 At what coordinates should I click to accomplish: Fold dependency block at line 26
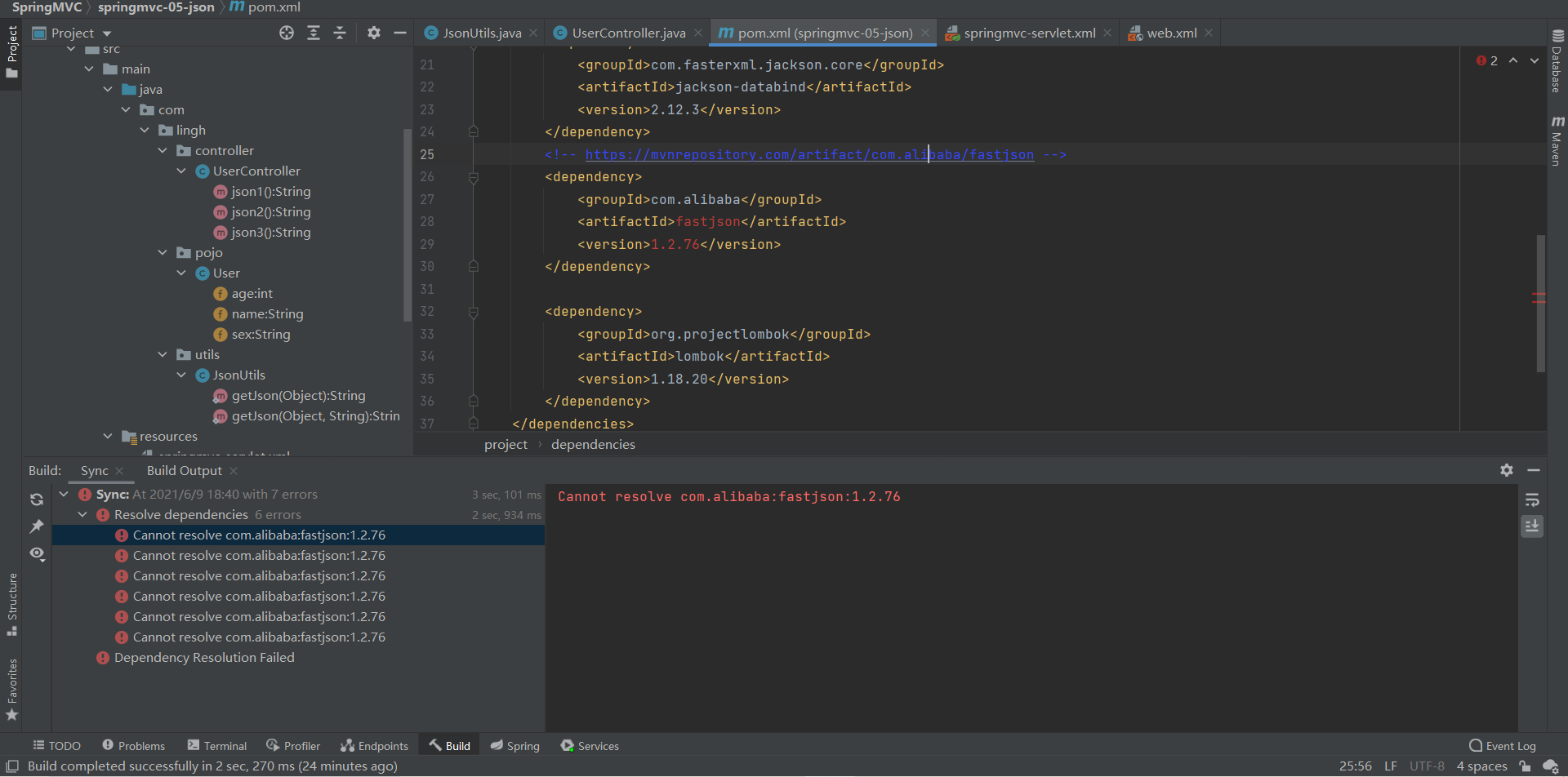pos(473,177)
